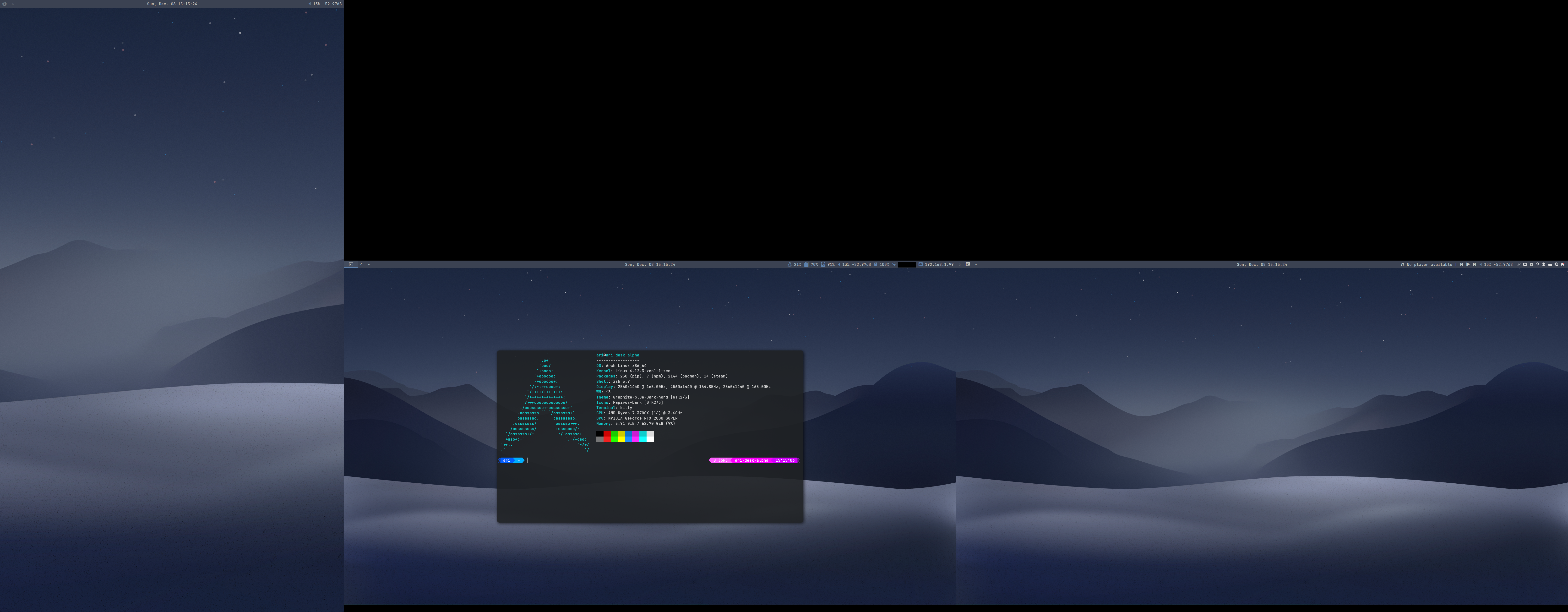The image size is (1568, 612).
Task: Click the speaker icon in center bar
Action: (839, 264)
